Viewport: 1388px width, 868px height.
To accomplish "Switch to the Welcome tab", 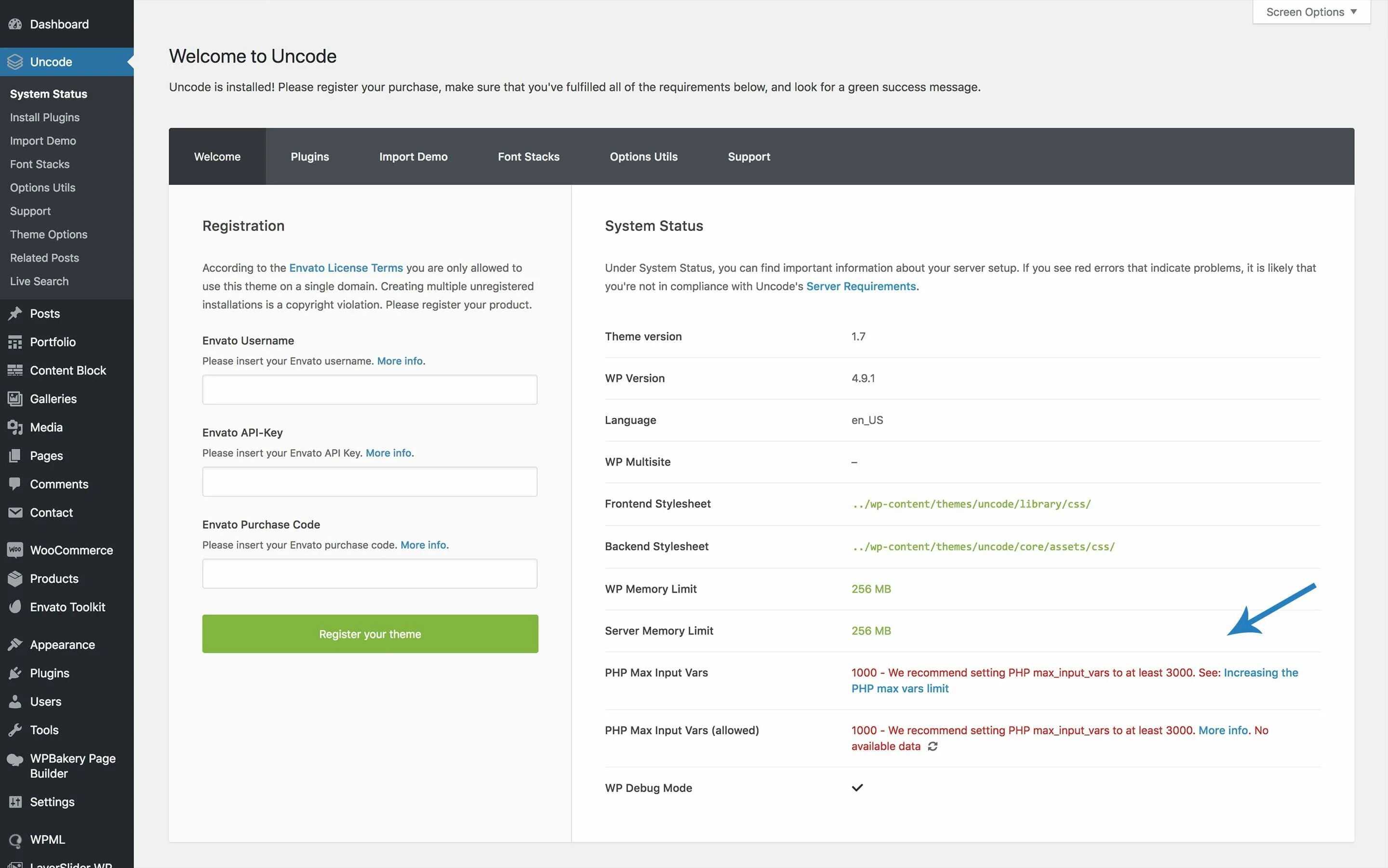I will [217, 156].
